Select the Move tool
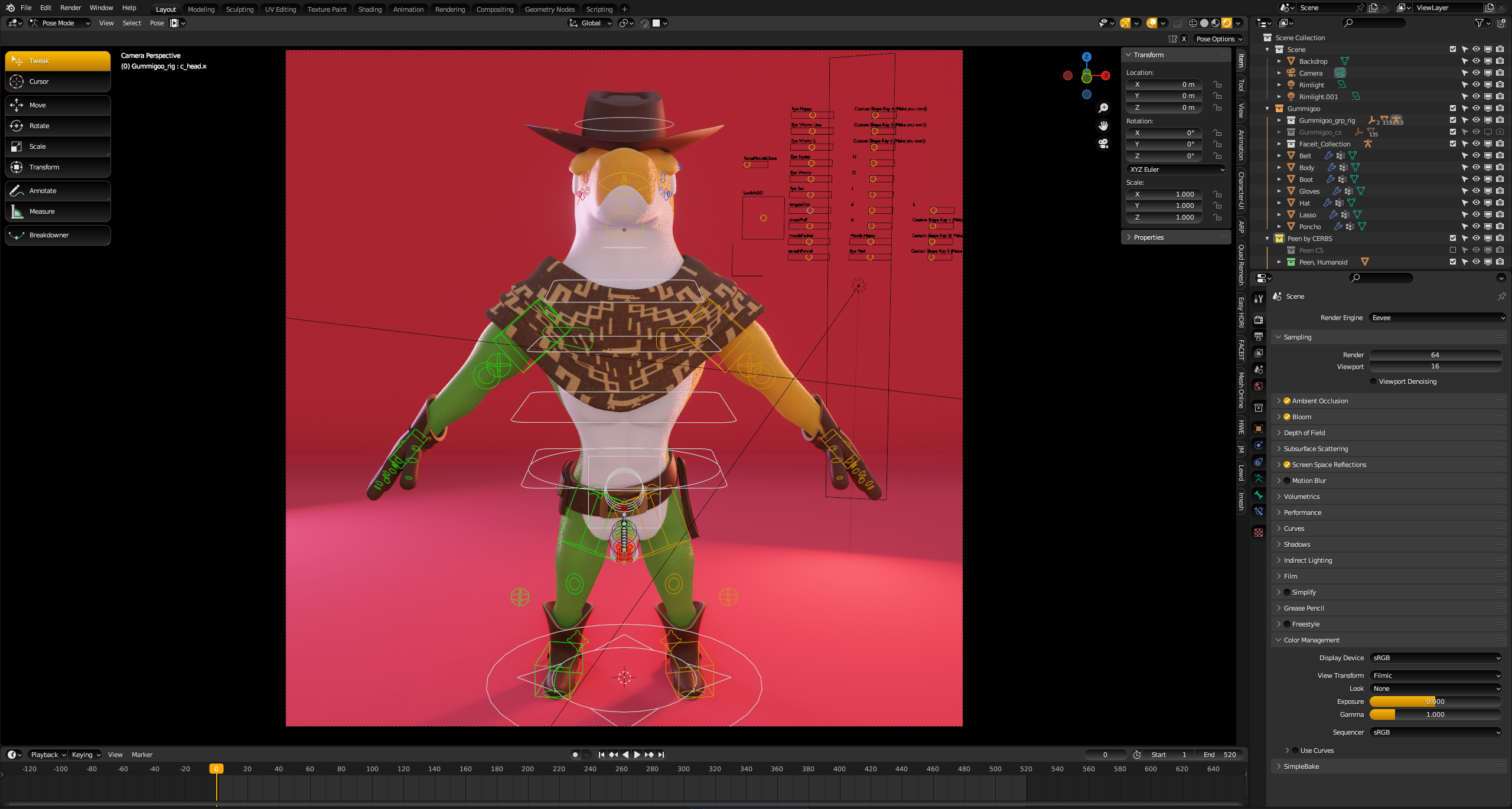This screenshot has width=1512, height=809. pyautogui.click(x=58, y=105)
